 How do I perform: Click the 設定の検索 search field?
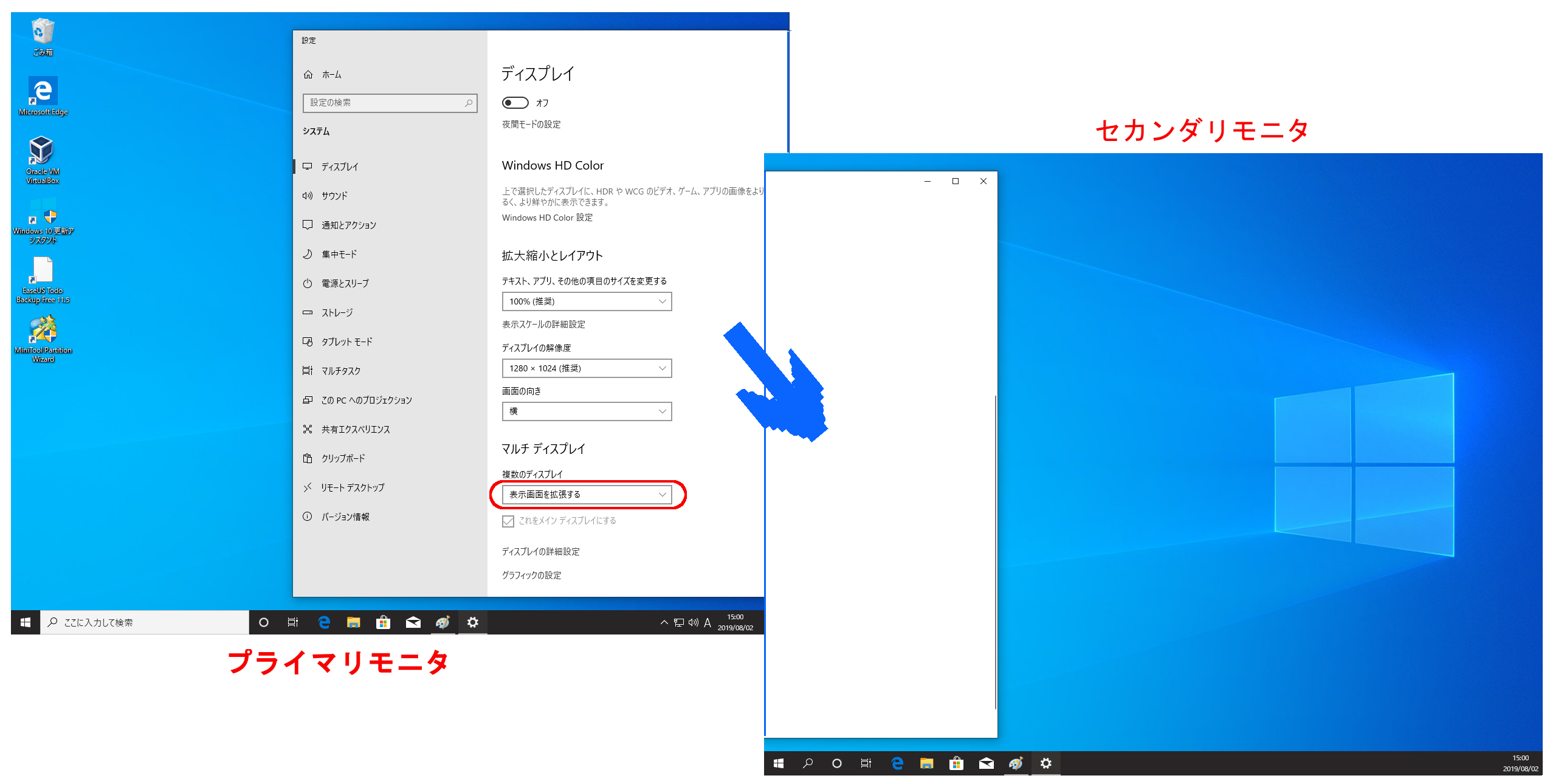389,103
